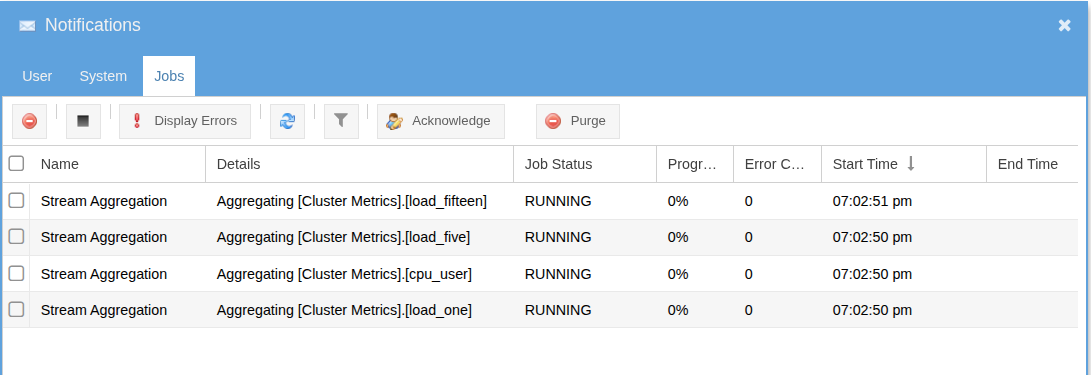
Task: Click the Purge button
Action: (x=578, y=121)
